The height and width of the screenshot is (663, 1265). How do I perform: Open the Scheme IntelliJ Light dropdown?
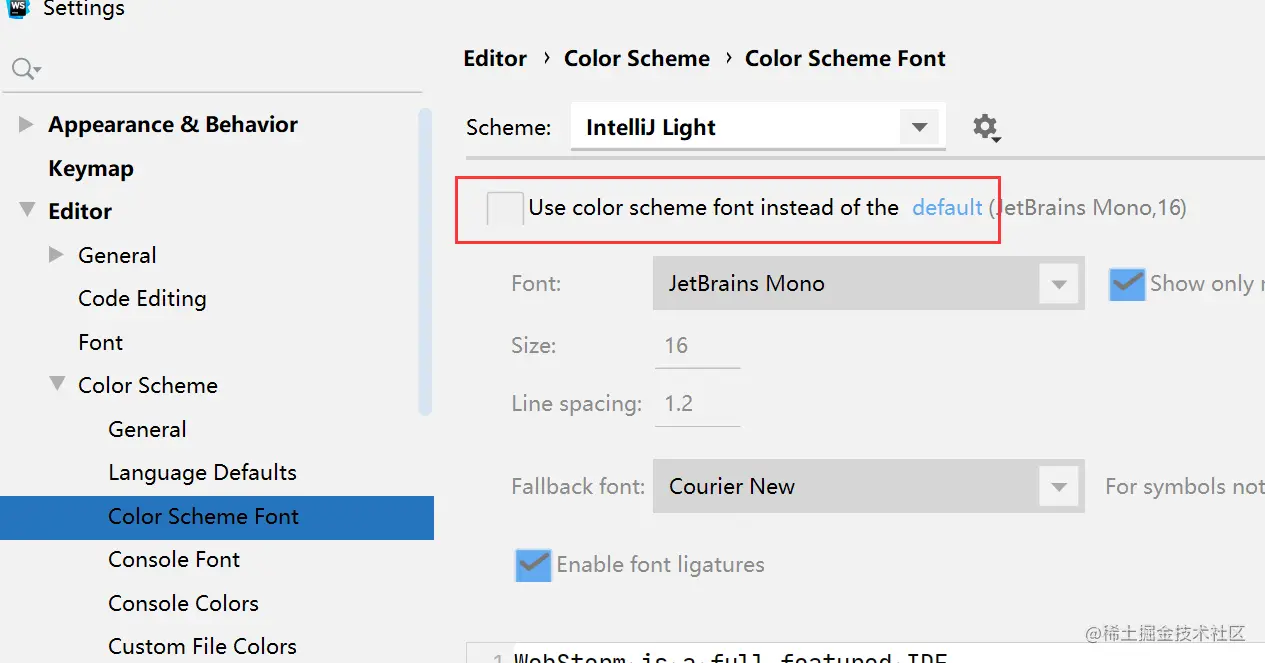[758, 128]
